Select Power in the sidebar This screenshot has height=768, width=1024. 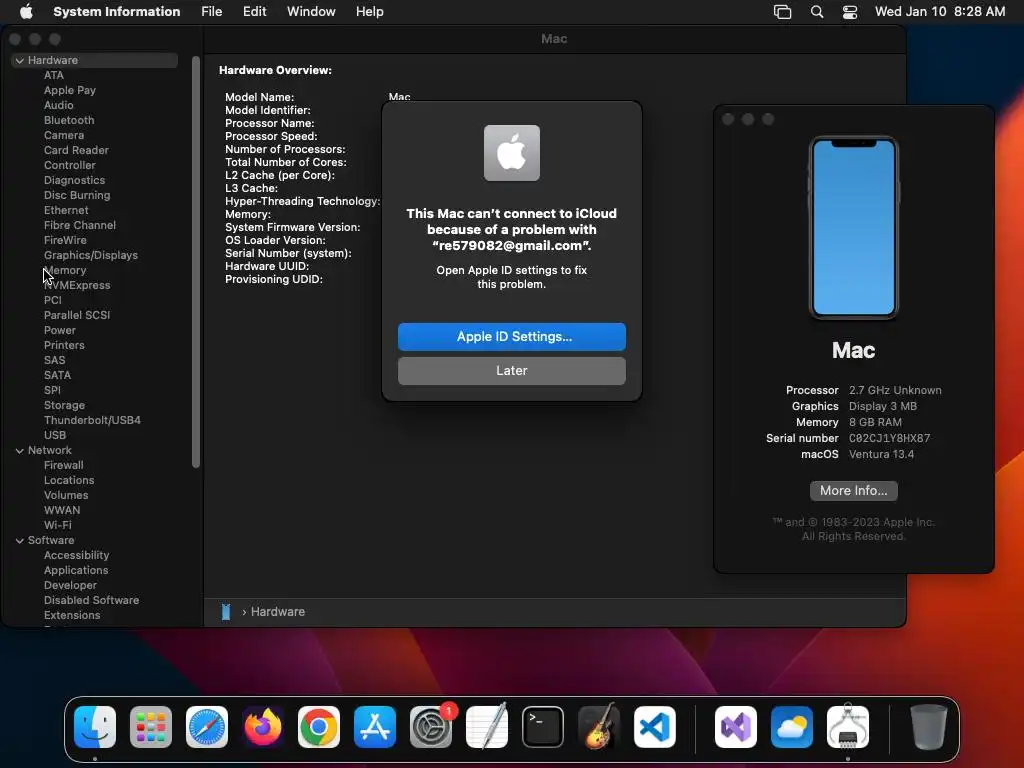[60, 330]
